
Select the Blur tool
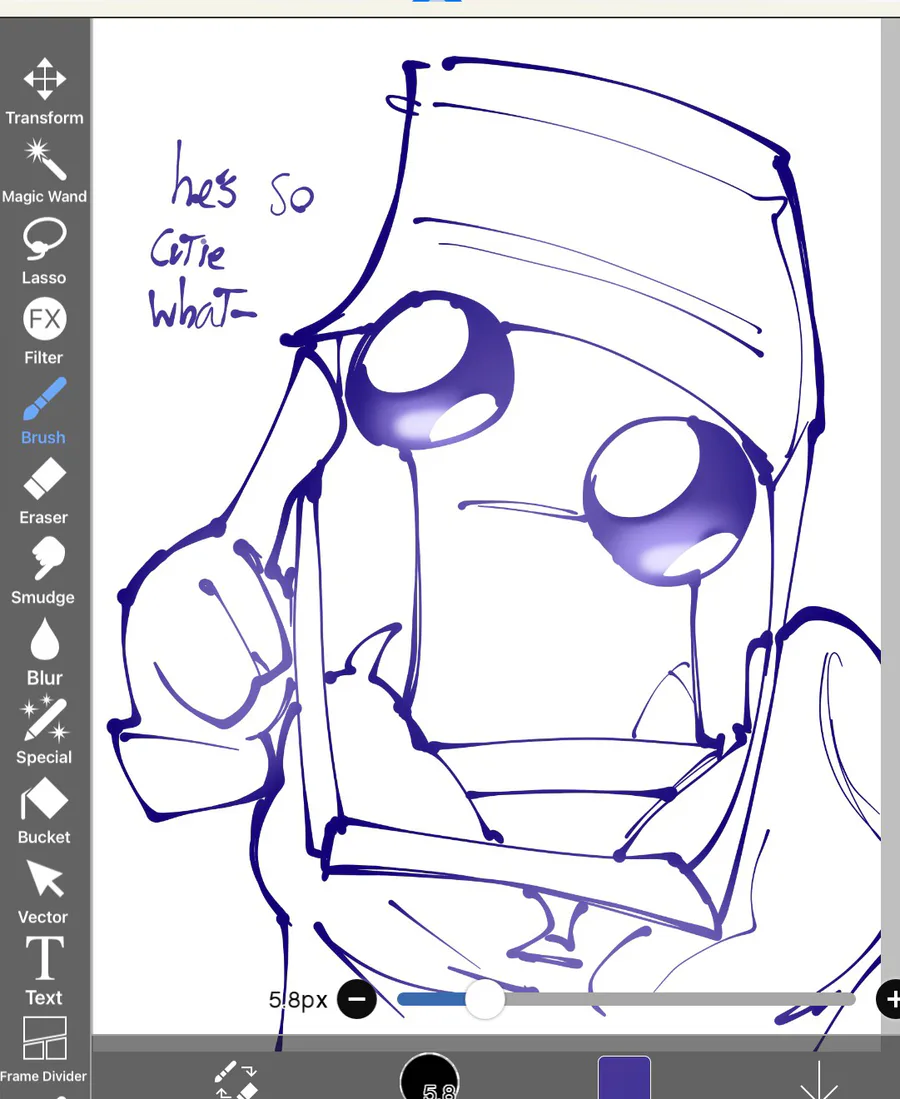coord(44,651)
